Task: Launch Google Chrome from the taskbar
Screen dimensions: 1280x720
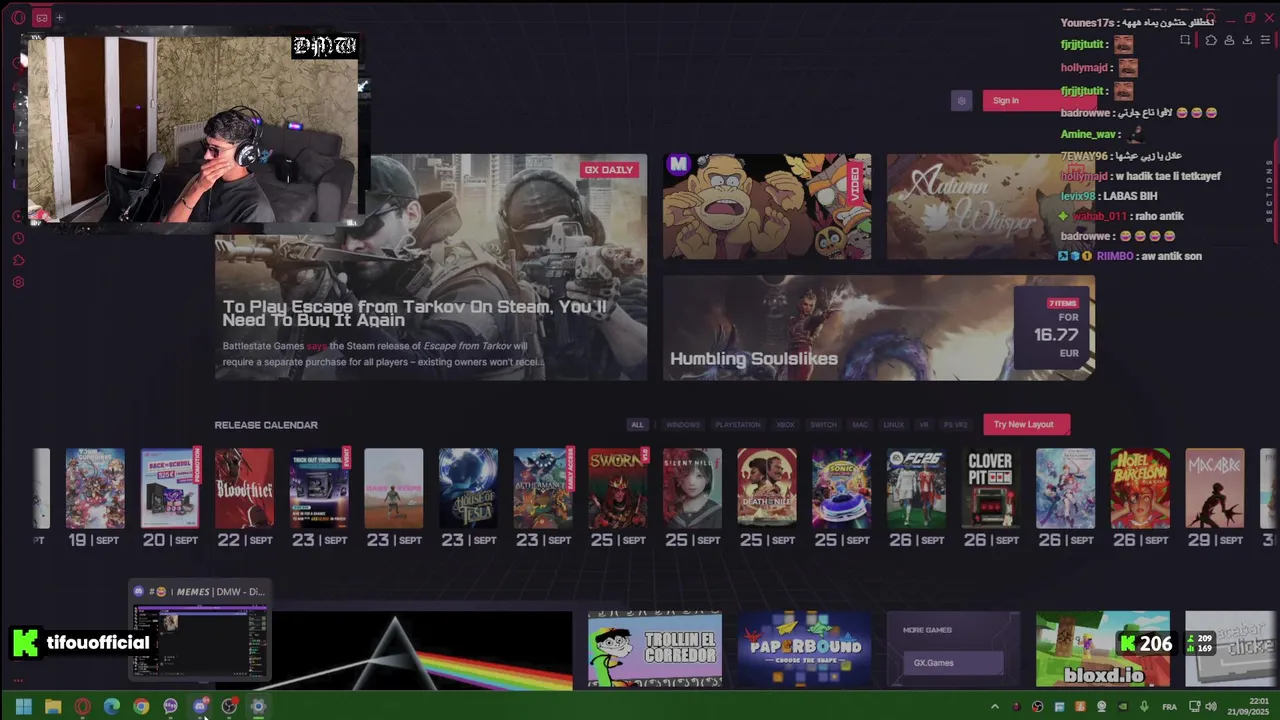Action: tap(141, 707)
